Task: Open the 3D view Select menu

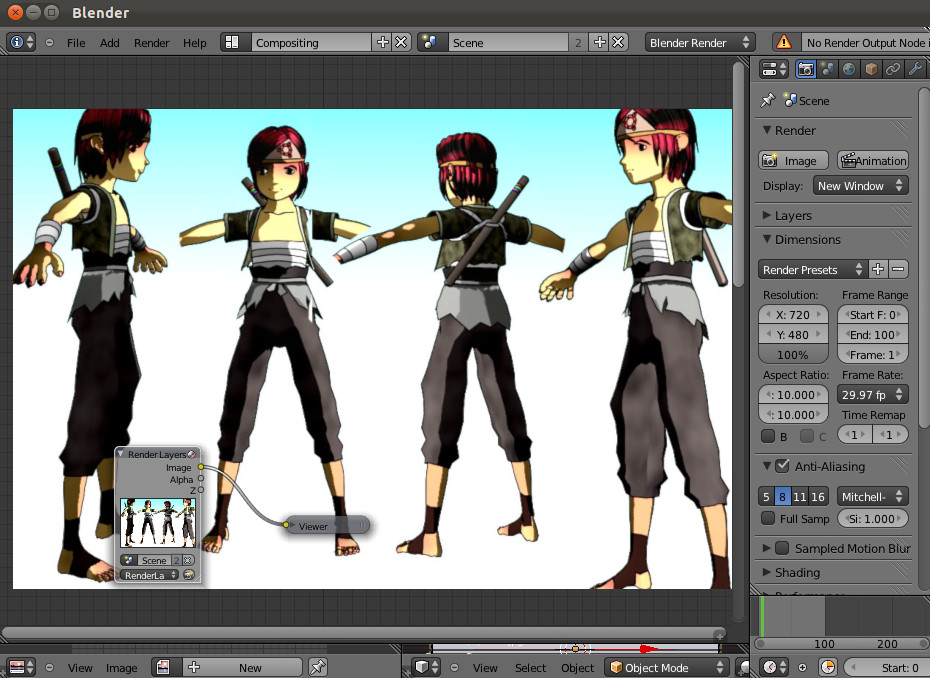Action: coord(530,668)
